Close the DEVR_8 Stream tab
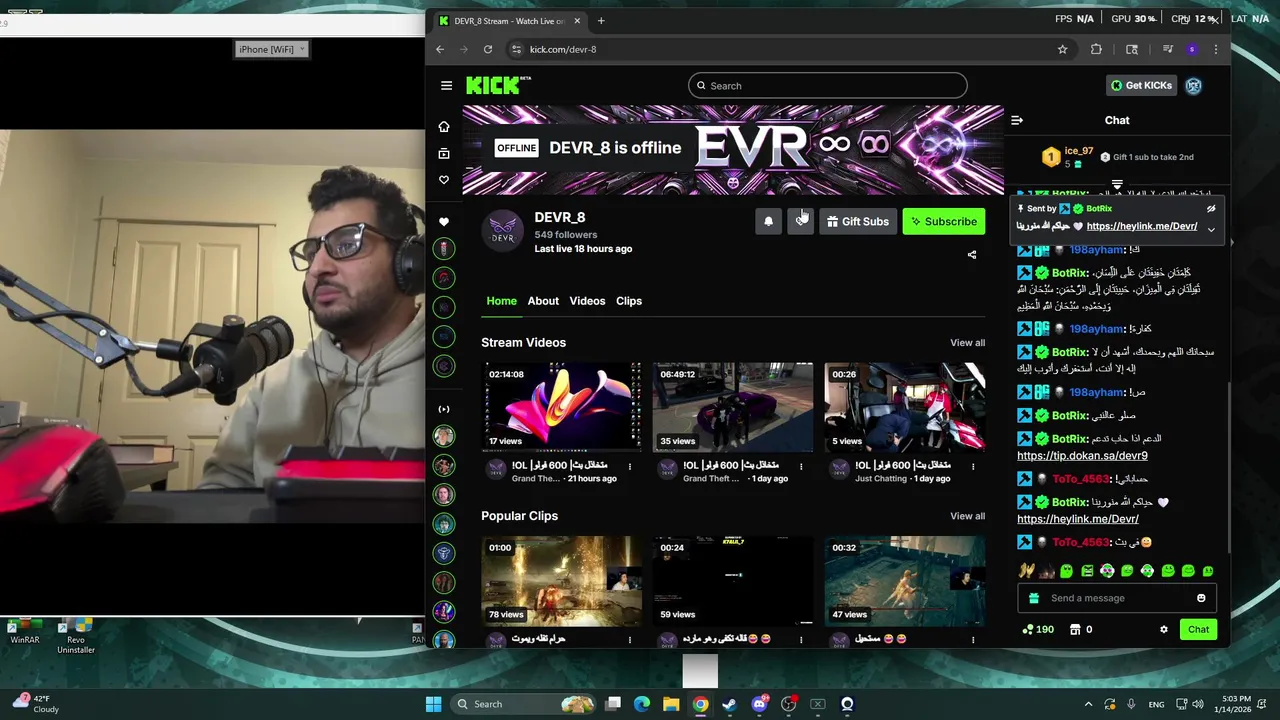 (x=577, y=21)
